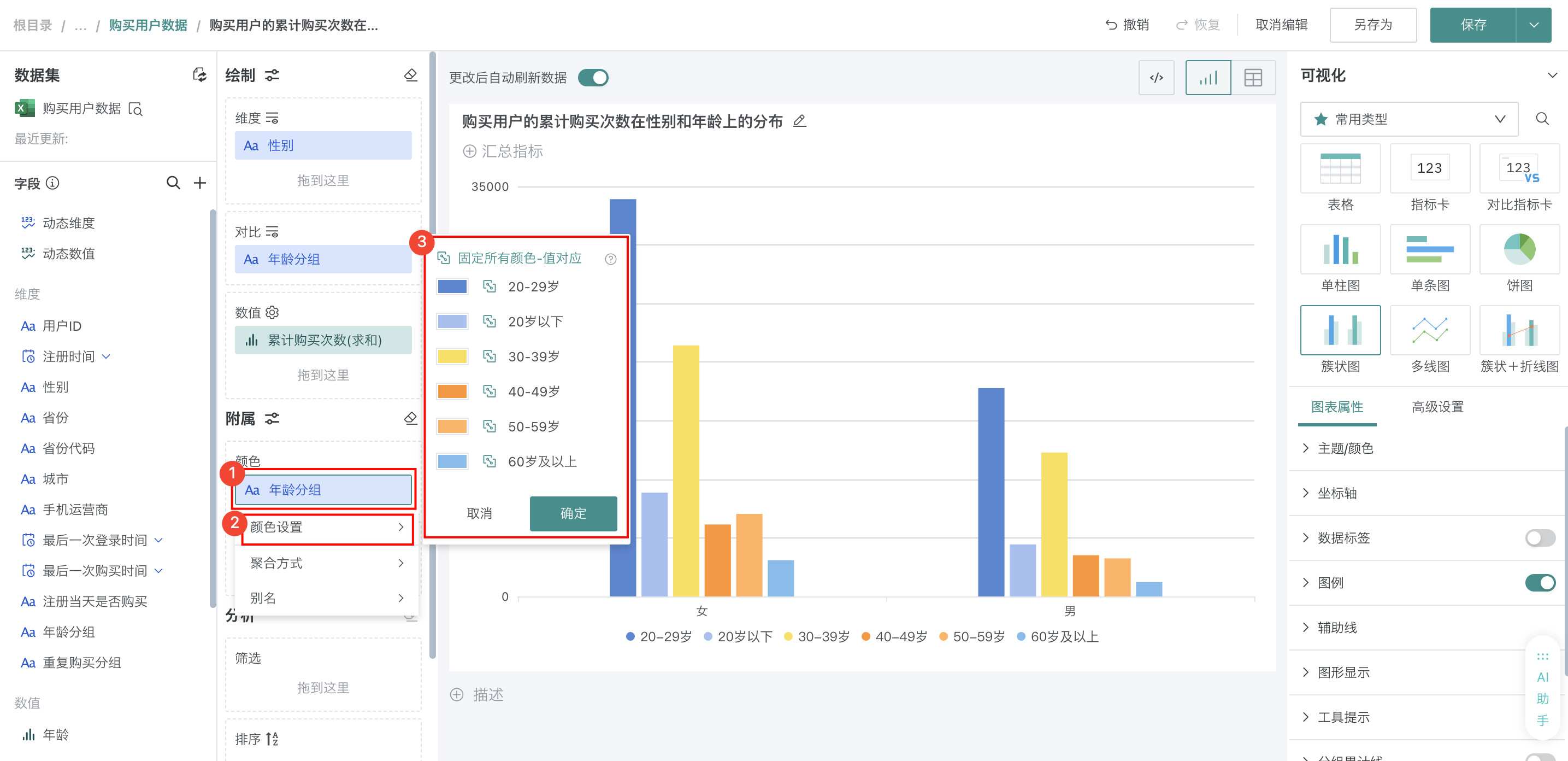This screenshot has height=761, width=1568.
Task: Open the save button dropdown arrow
Action: 1533,25
